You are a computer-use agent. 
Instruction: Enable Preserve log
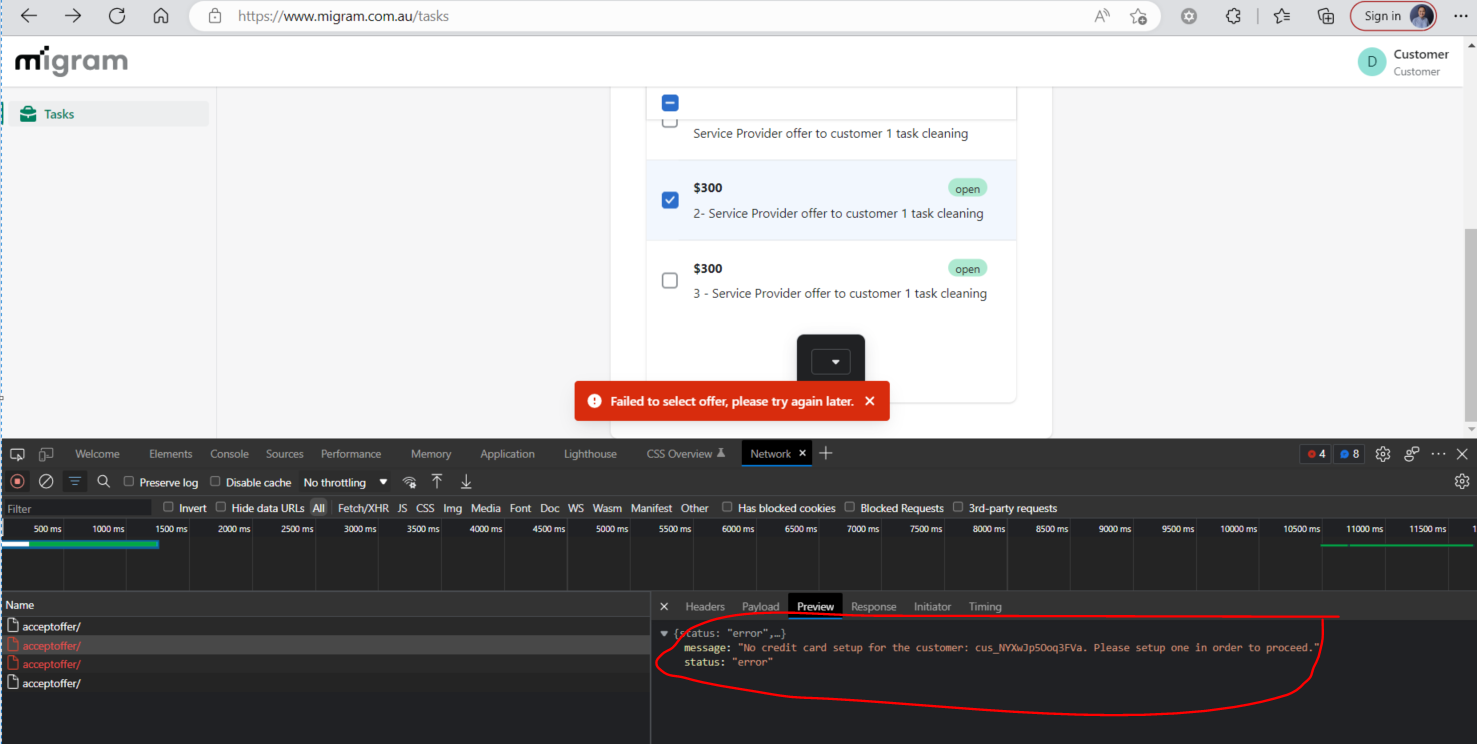click(x=128, y=481)
